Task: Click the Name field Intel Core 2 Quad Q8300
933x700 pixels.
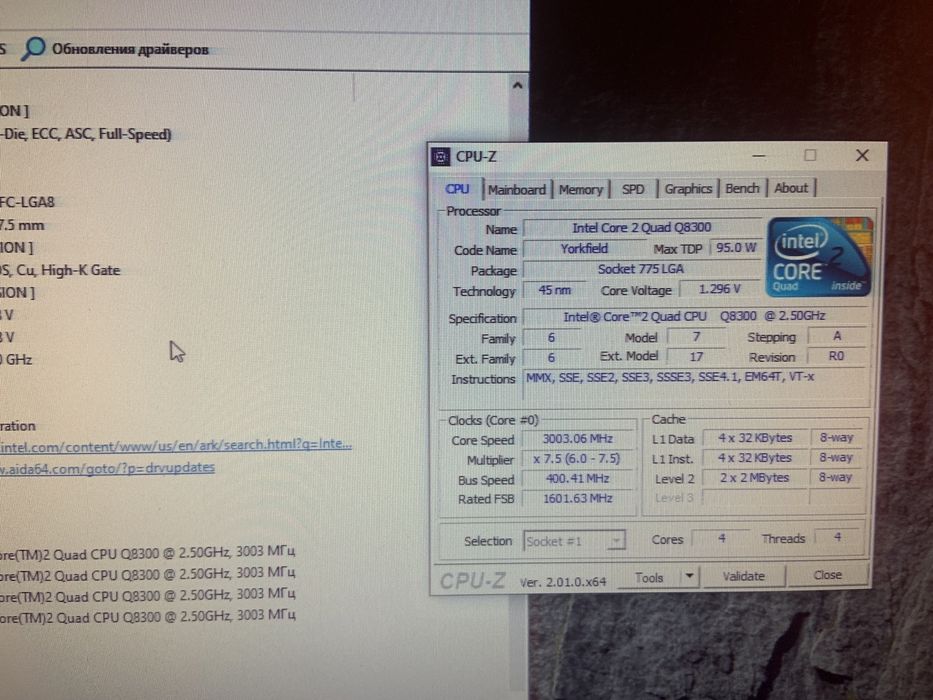Action: 641,227
